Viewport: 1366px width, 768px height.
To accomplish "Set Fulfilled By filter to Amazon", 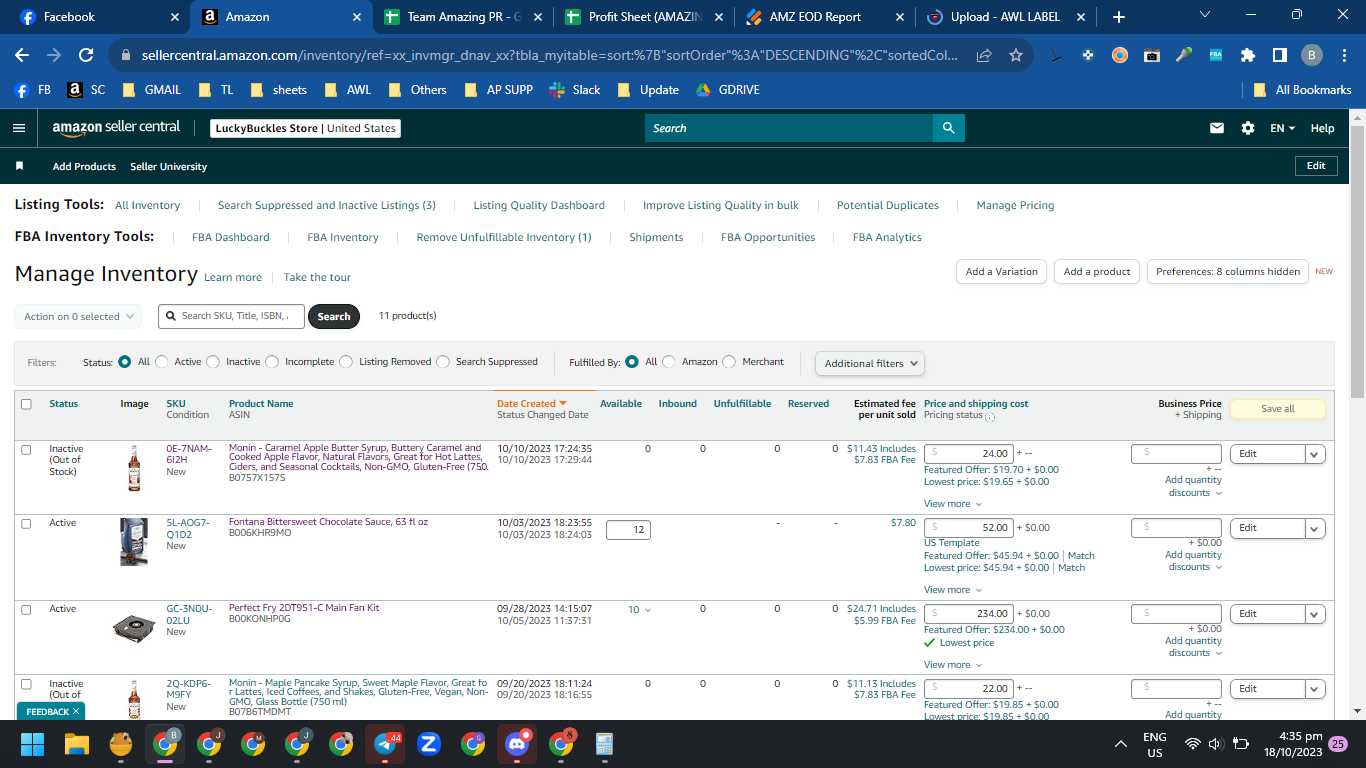I will click(669, 362).
